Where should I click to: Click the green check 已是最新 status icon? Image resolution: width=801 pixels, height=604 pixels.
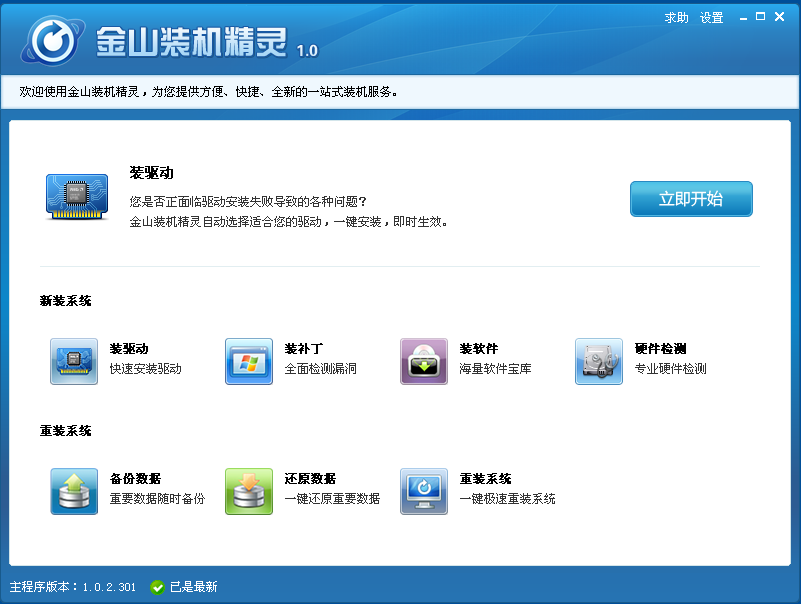(157, 587)
